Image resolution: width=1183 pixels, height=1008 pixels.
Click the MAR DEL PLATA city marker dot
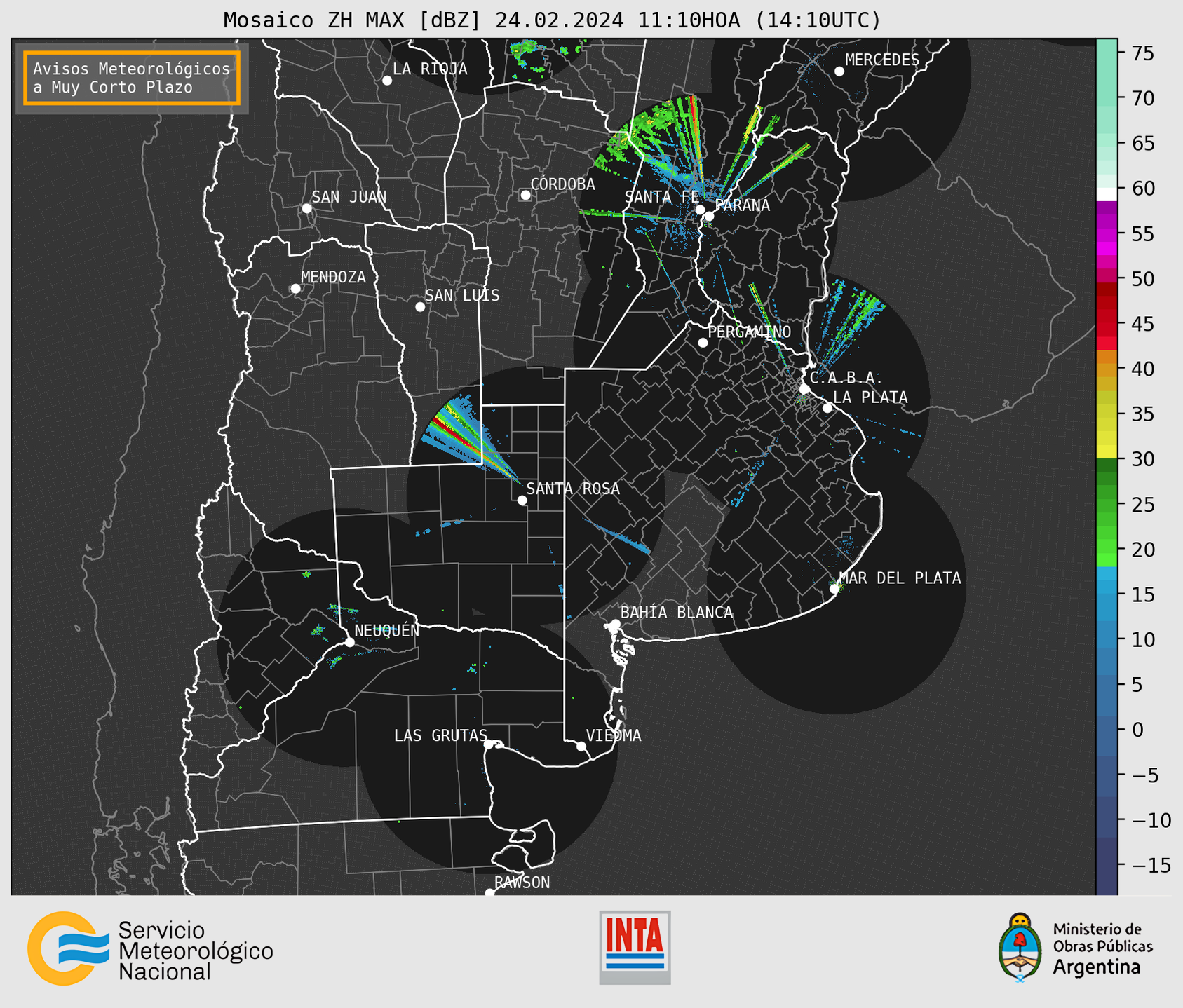coord(834,589)
